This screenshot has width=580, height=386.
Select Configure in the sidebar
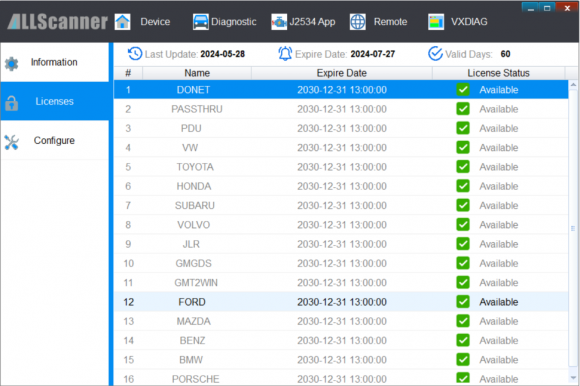tap(55, 140)
